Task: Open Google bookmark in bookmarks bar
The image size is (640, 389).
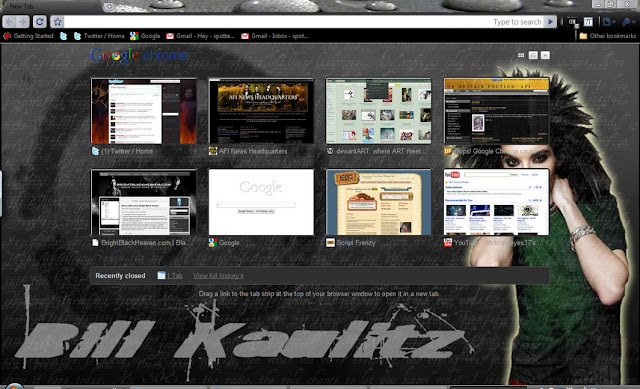Action: 145,36
